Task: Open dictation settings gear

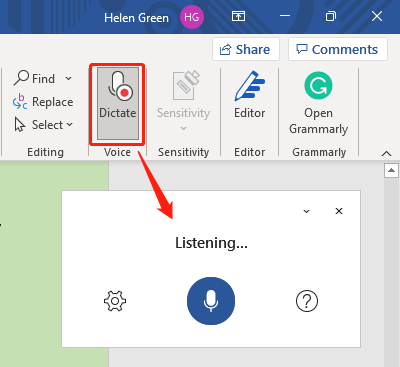Action: [115, 301]
